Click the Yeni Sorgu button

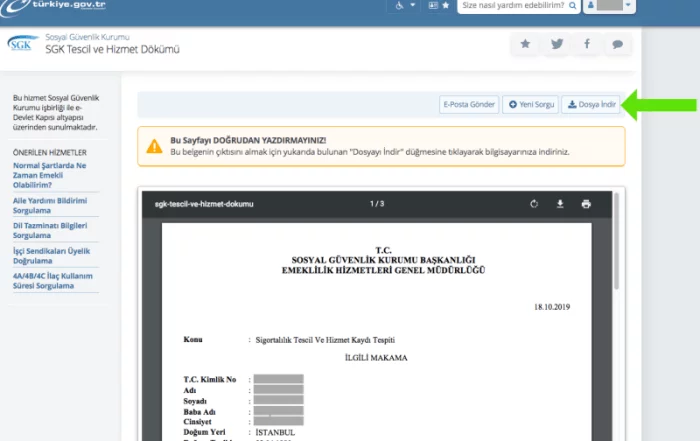[x=530, y=104]
